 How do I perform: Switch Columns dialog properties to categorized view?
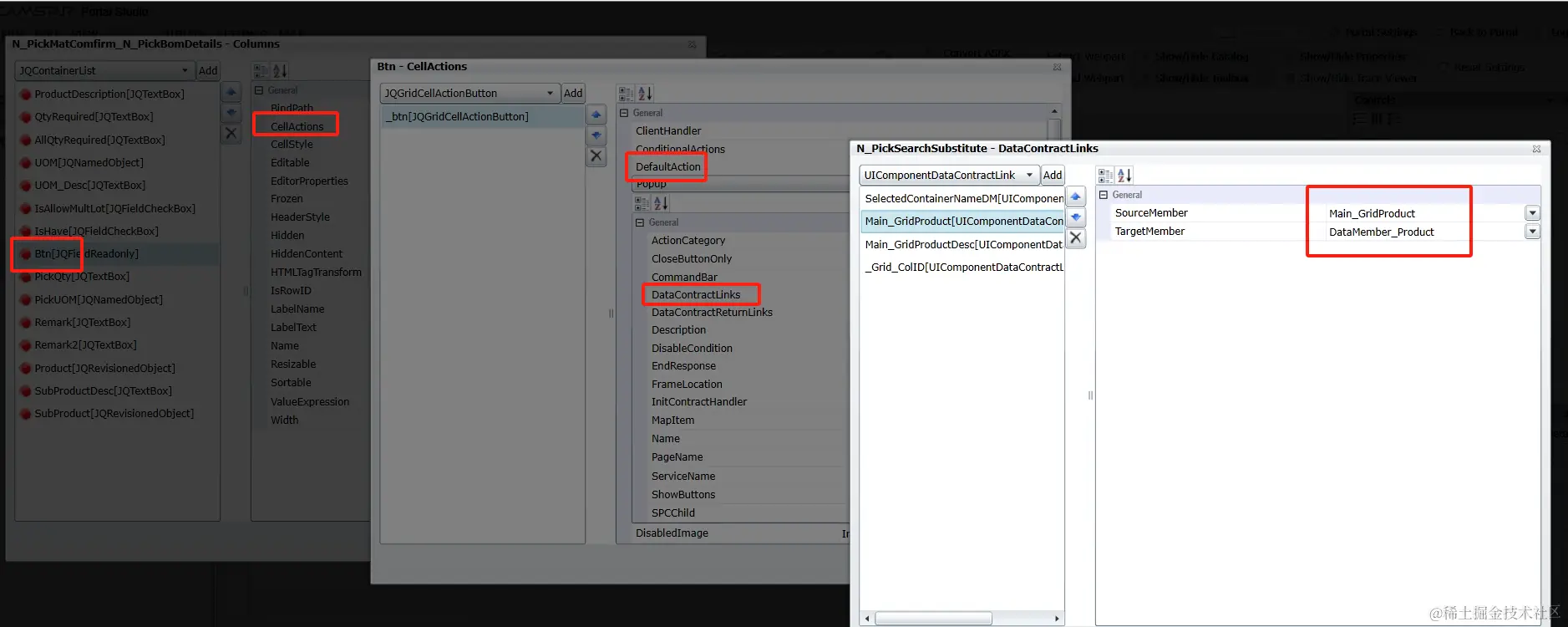pos(261,71)
